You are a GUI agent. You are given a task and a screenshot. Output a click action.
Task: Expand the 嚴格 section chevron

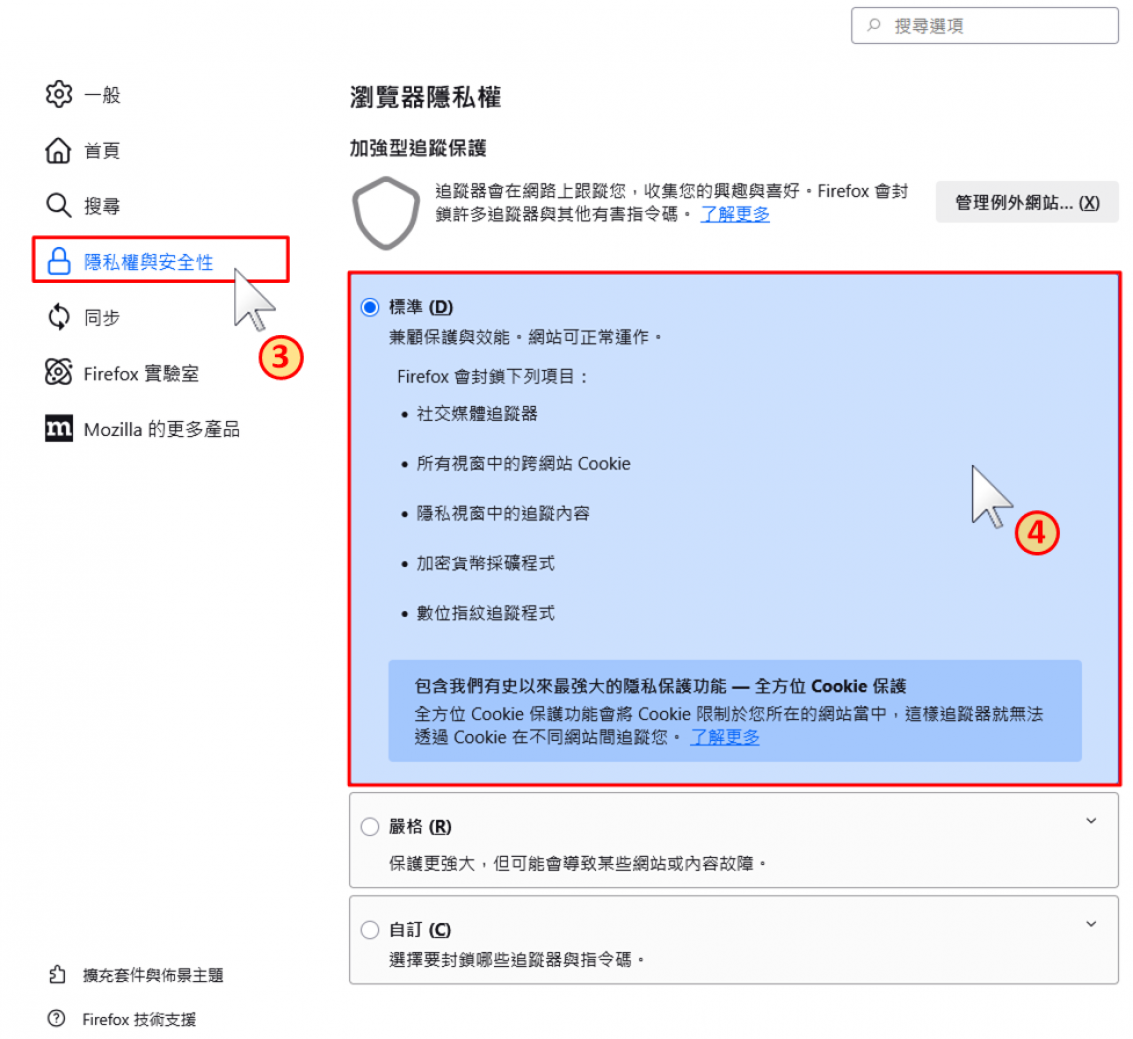[x=1091, y=821]
